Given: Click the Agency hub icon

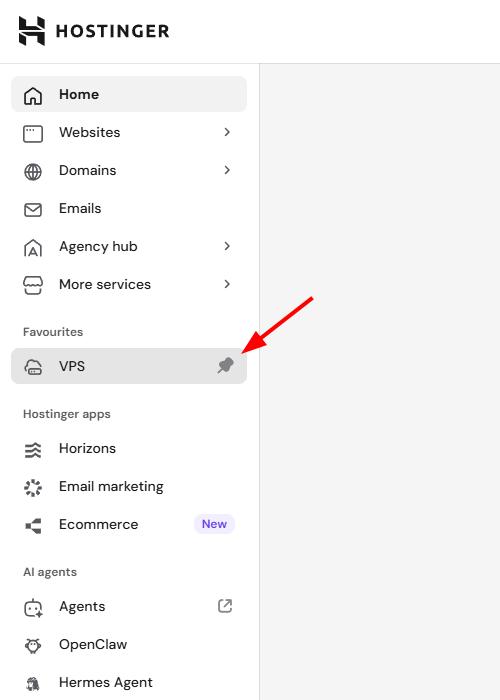Looking at the screenshot, I should [33, 248].
